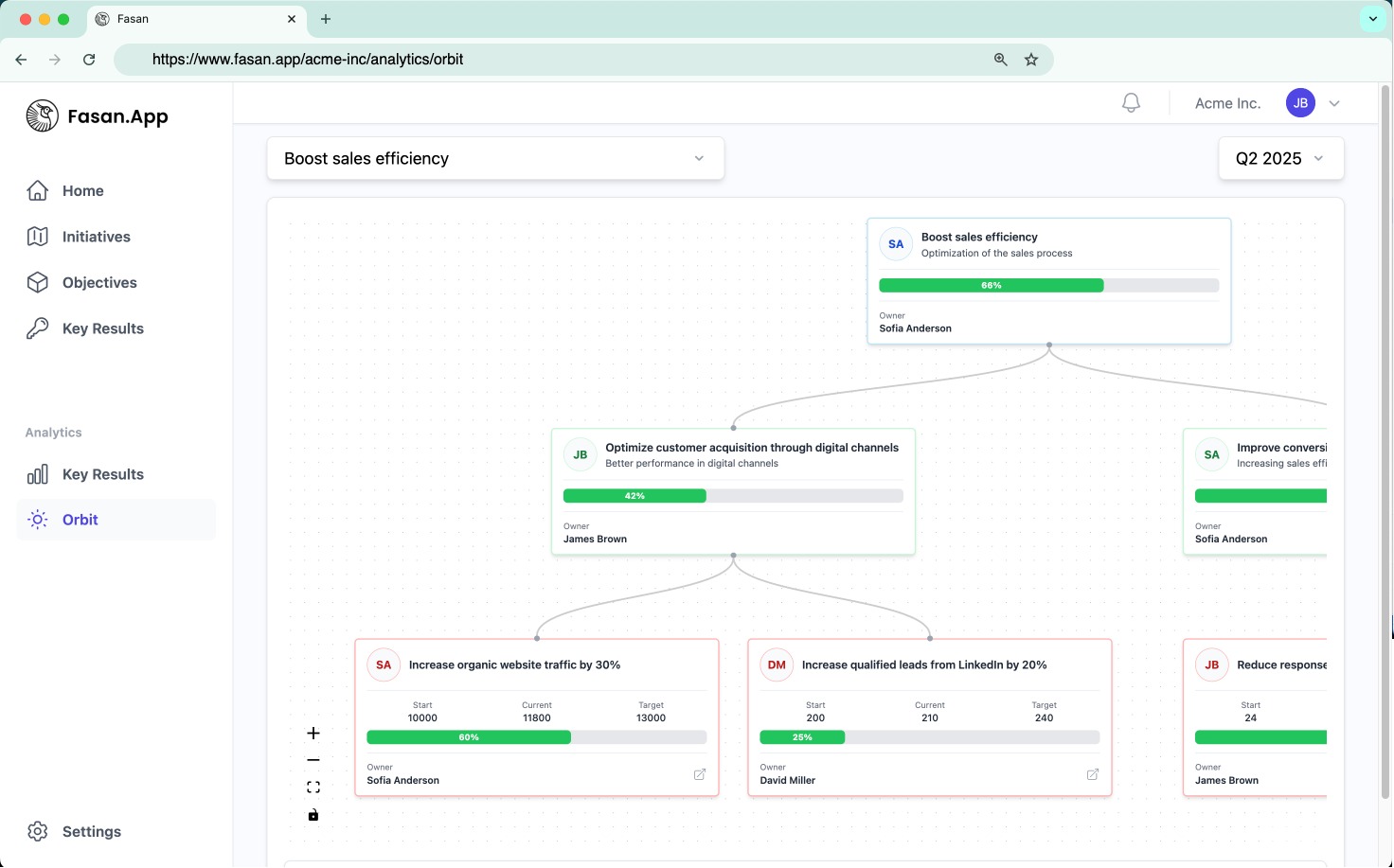This screenshot has width=1394, height=868.
Task: Zoom out on the orbit canvas
Action: [x=313, y=760]
